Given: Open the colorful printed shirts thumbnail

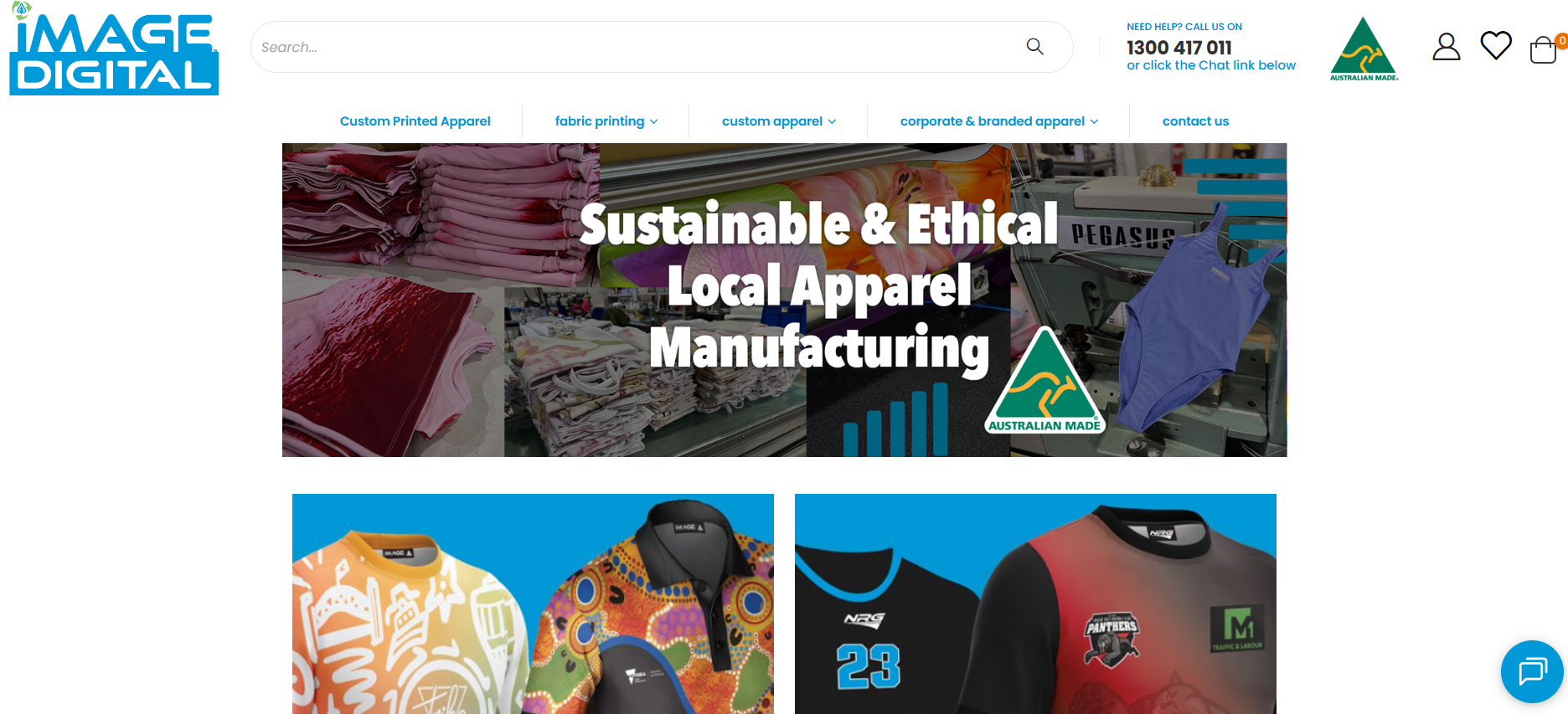Looking at the screenshot, I should (533, 604).
